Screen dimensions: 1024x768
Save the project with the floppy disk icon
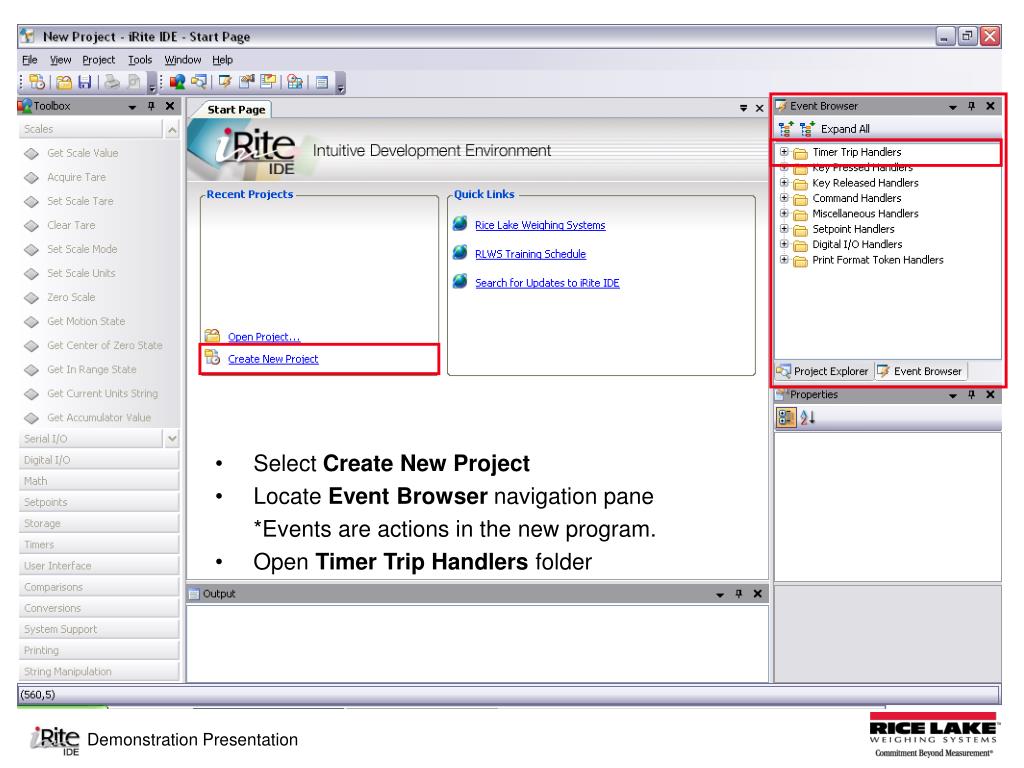pos(85,82)
